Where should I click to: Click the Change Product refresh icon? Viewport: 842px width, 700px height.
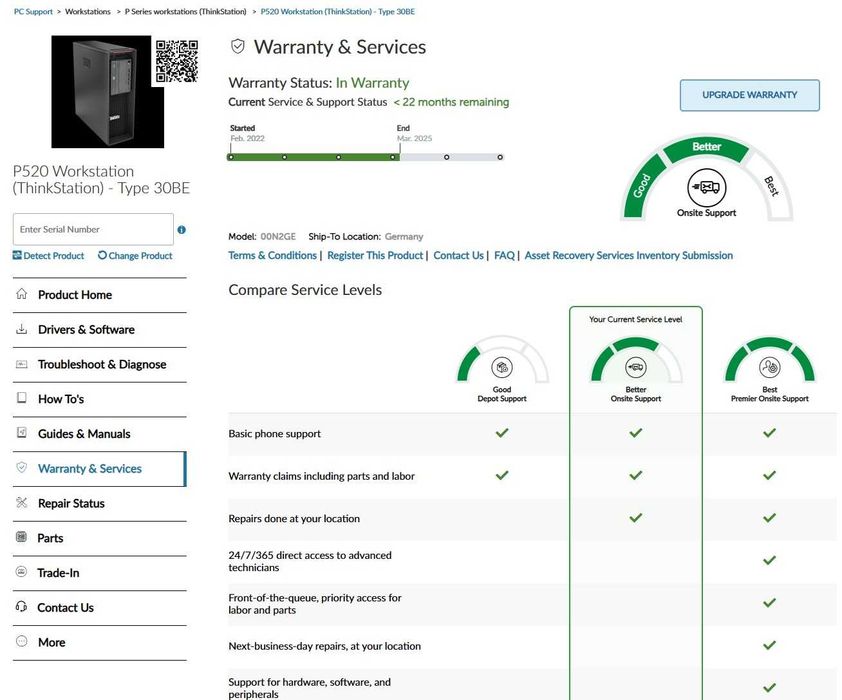point(102,255)
